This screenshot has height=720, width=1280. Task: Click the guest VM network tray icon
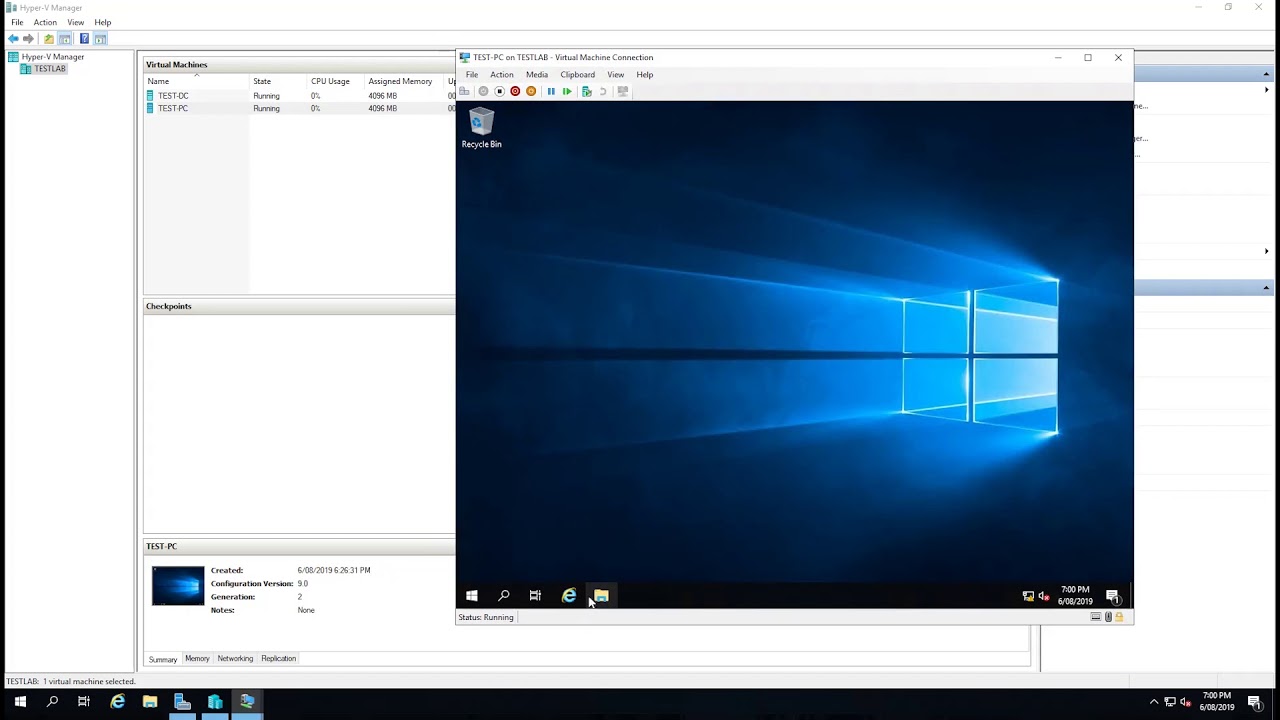coord(1028,596)
